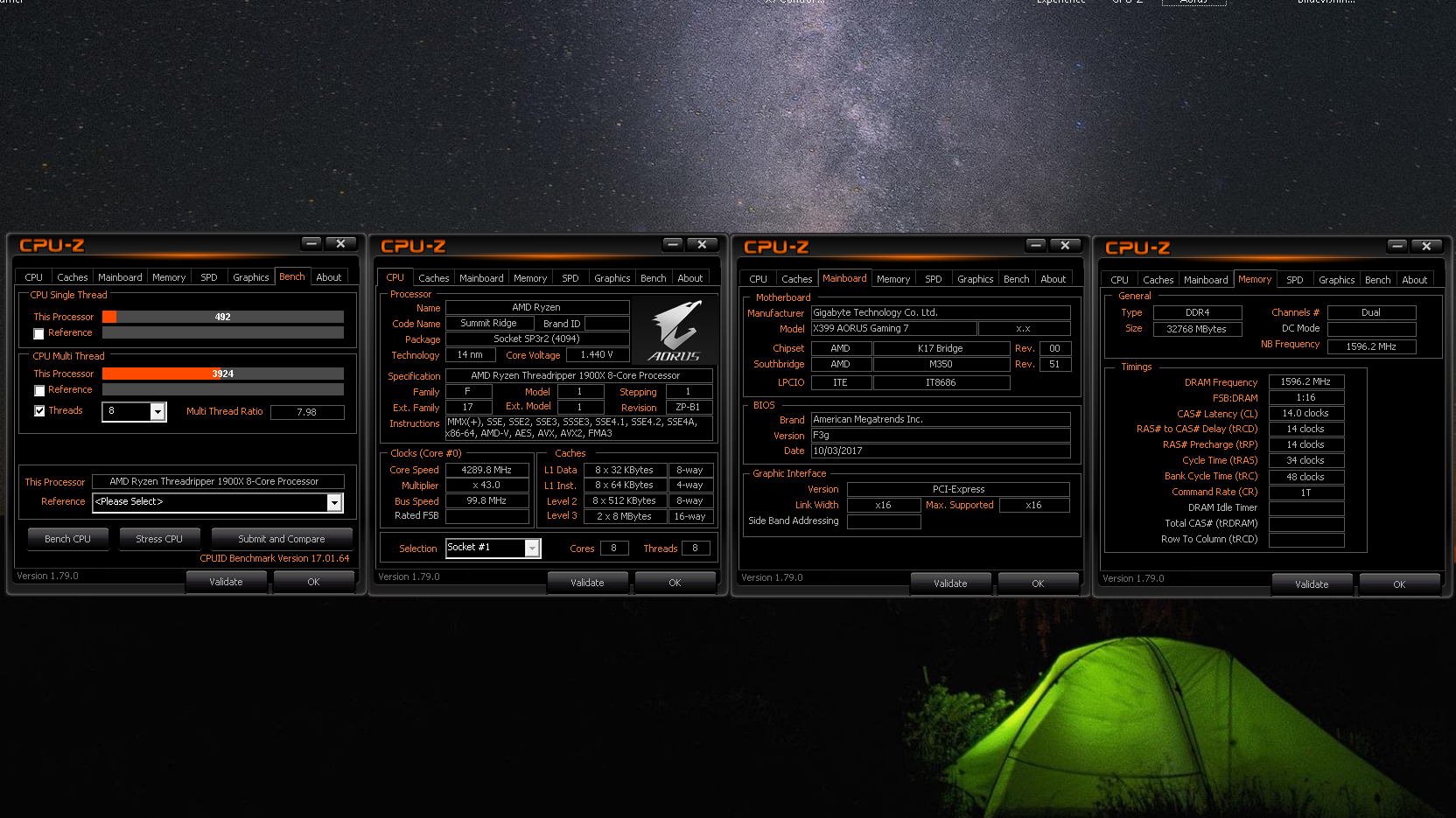Click Validate in Memory window
Viewport: 1456px width, 818px height.
(x=1312, y=584)
